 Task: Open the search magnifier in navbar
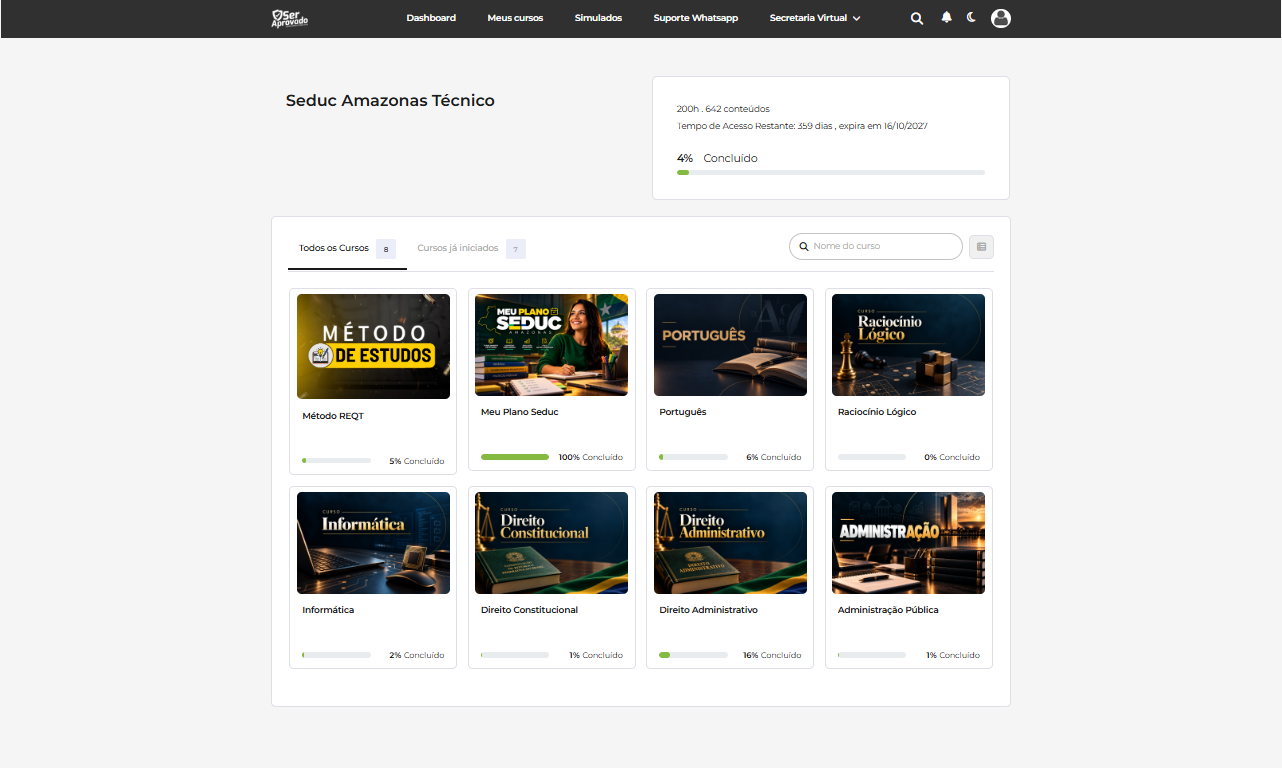pyautogui.click(x=917, y=18)
